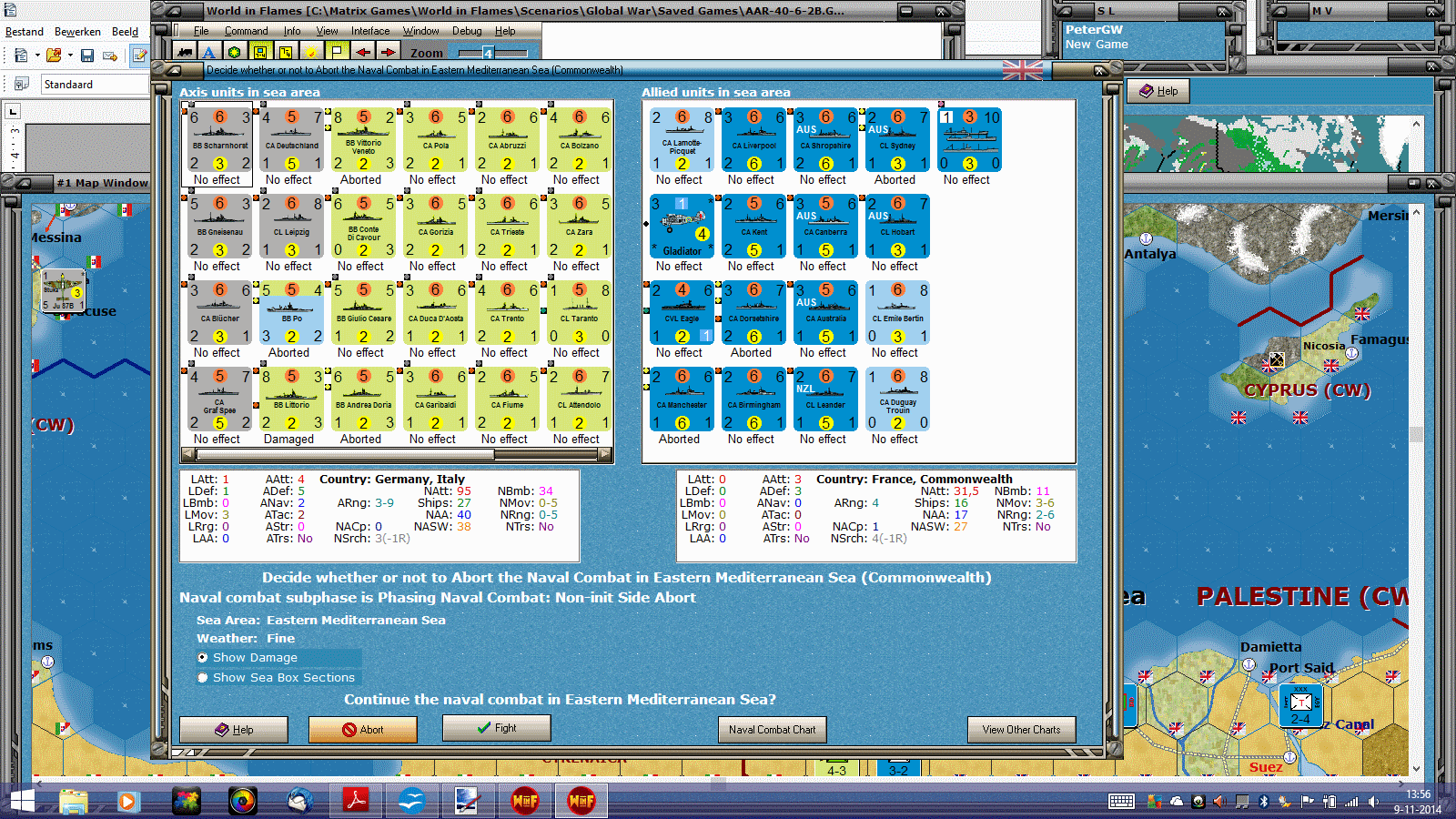1456x819 pixels.
Task: Click Help button in naval combat dialog
Action: tap(234, 729)
